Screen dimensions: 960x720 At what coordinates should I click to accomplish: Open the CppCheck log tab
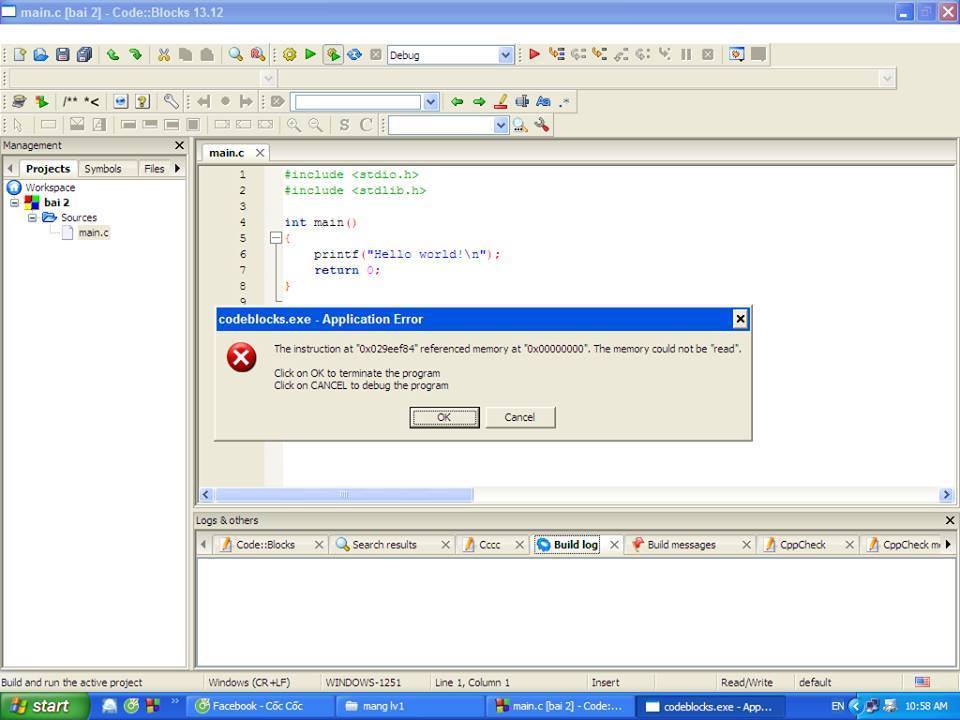pyautogui.click(x=802, y=544)
